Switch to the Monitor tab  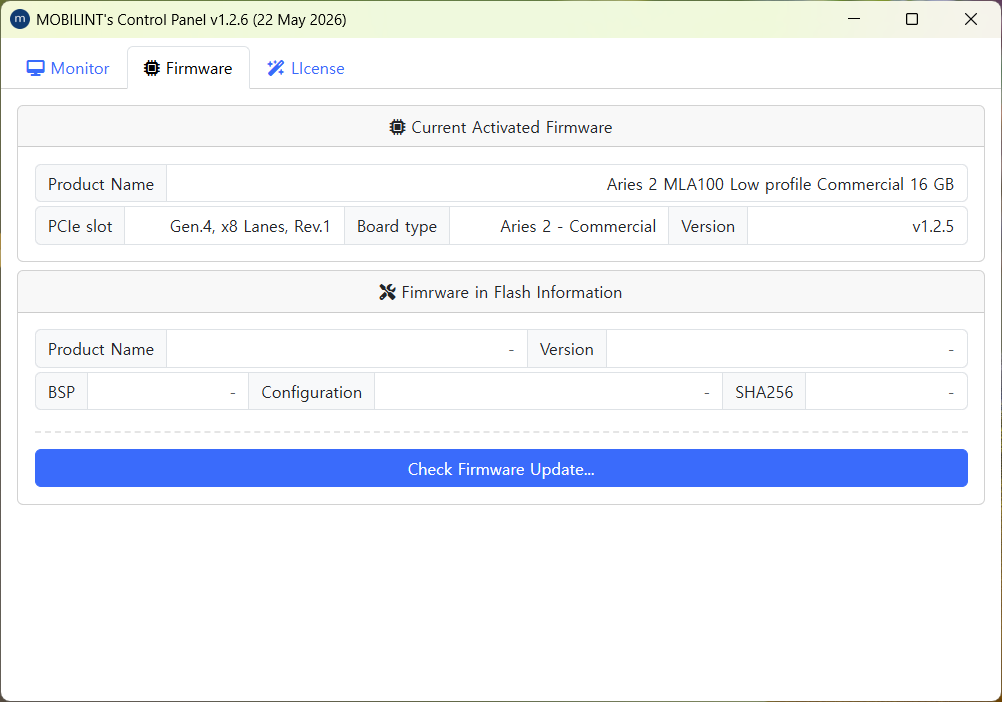coord(68,68)
